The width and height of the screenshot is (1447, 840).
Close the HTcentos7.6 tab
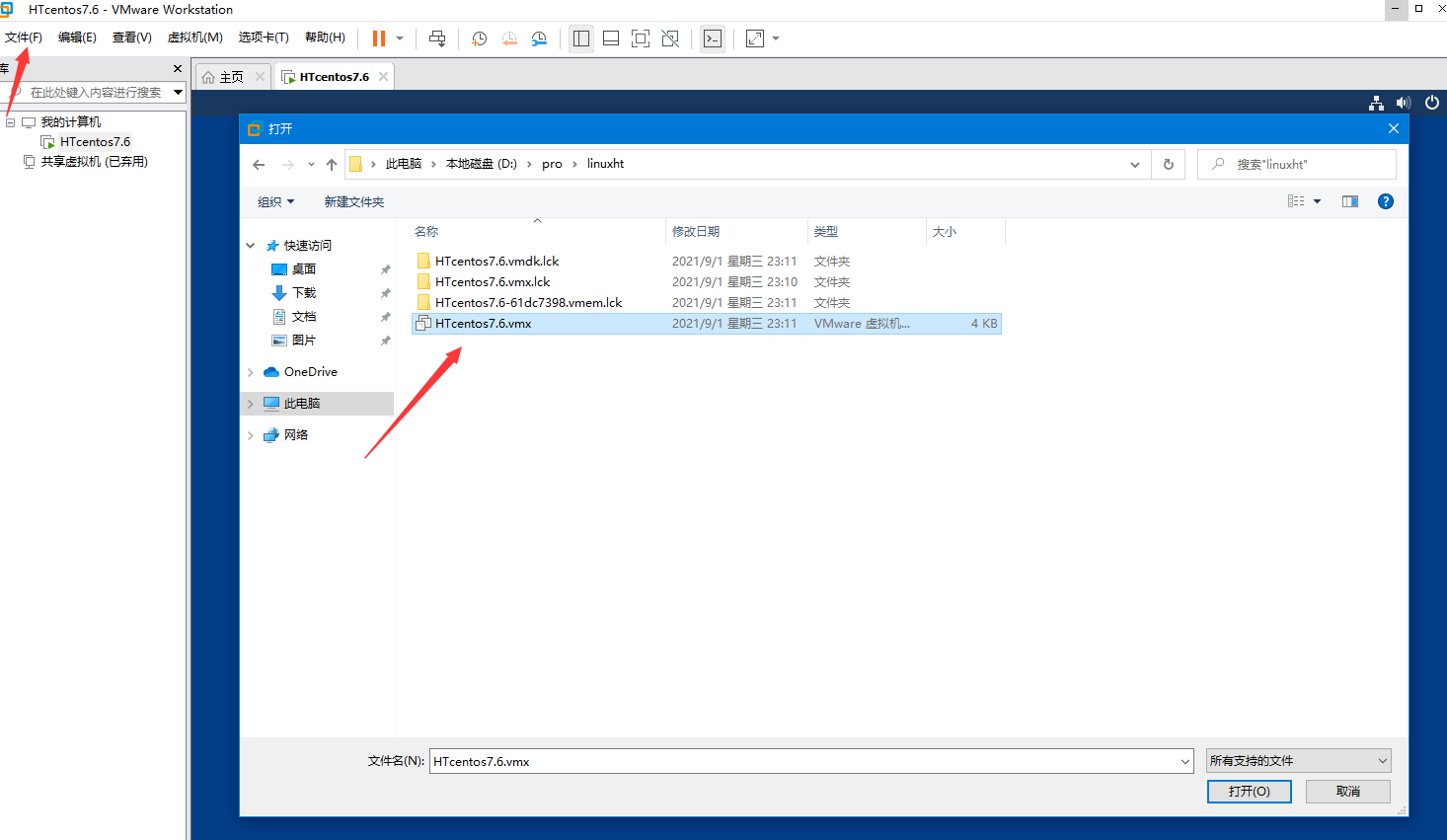(x=383, y=76)
